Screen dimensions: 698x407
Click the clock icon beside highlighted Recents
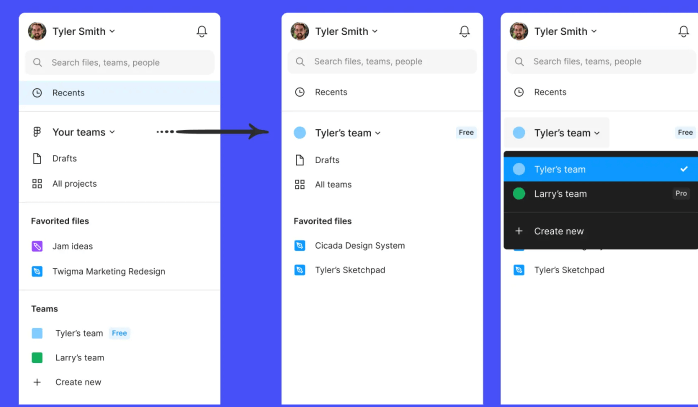click(x=37, y=93)
